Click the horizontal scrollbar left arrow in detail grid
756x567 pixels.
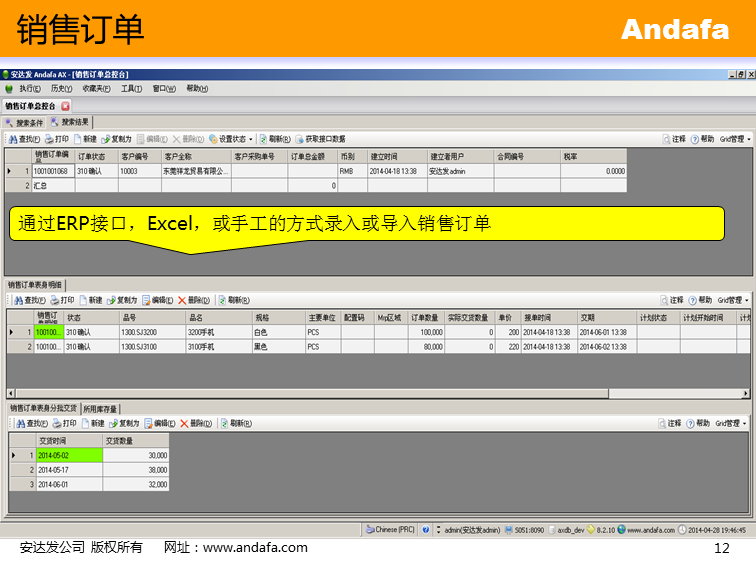(x=11, y=393)
